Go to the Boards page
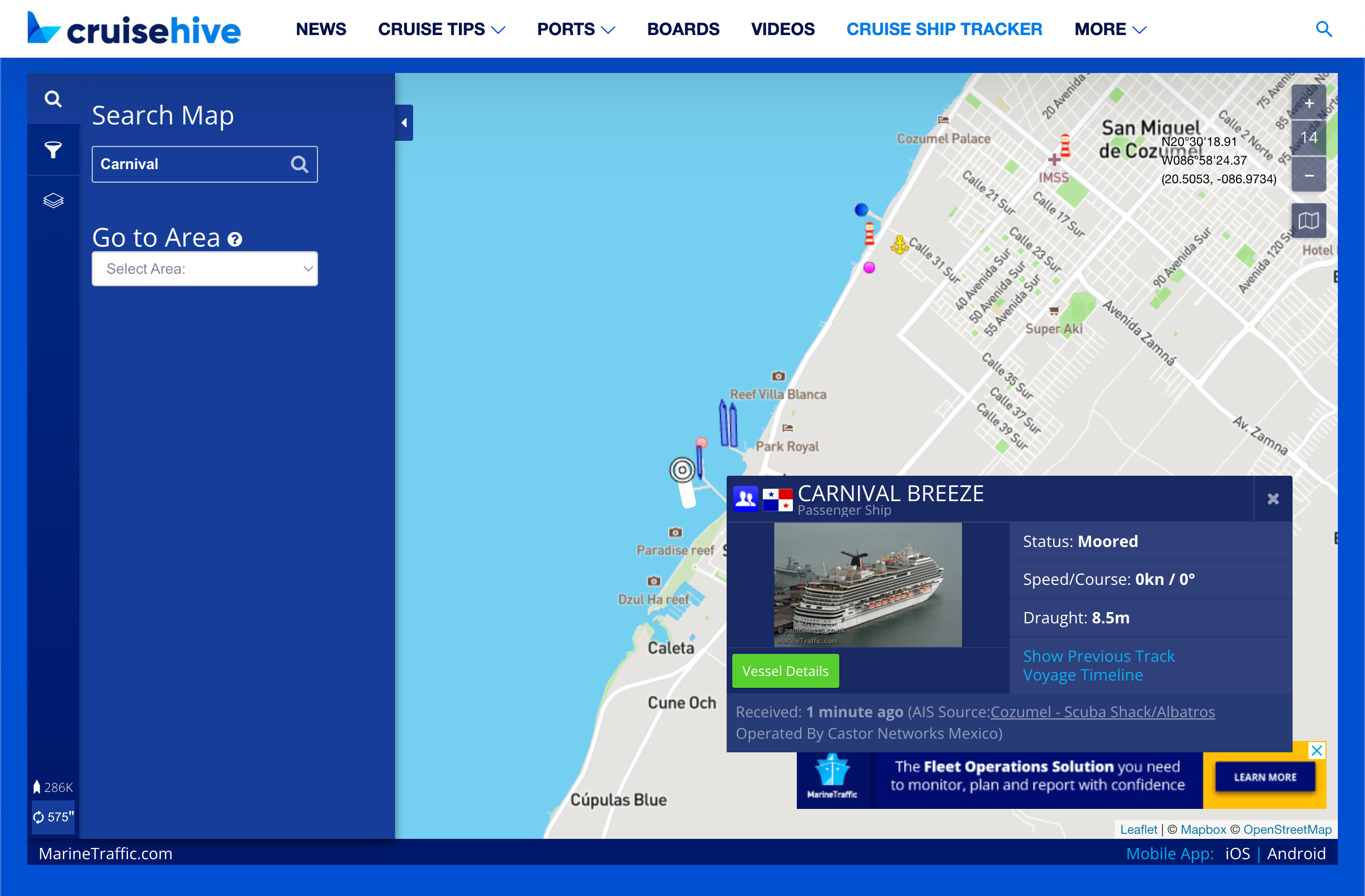 (x=682, y=29)
